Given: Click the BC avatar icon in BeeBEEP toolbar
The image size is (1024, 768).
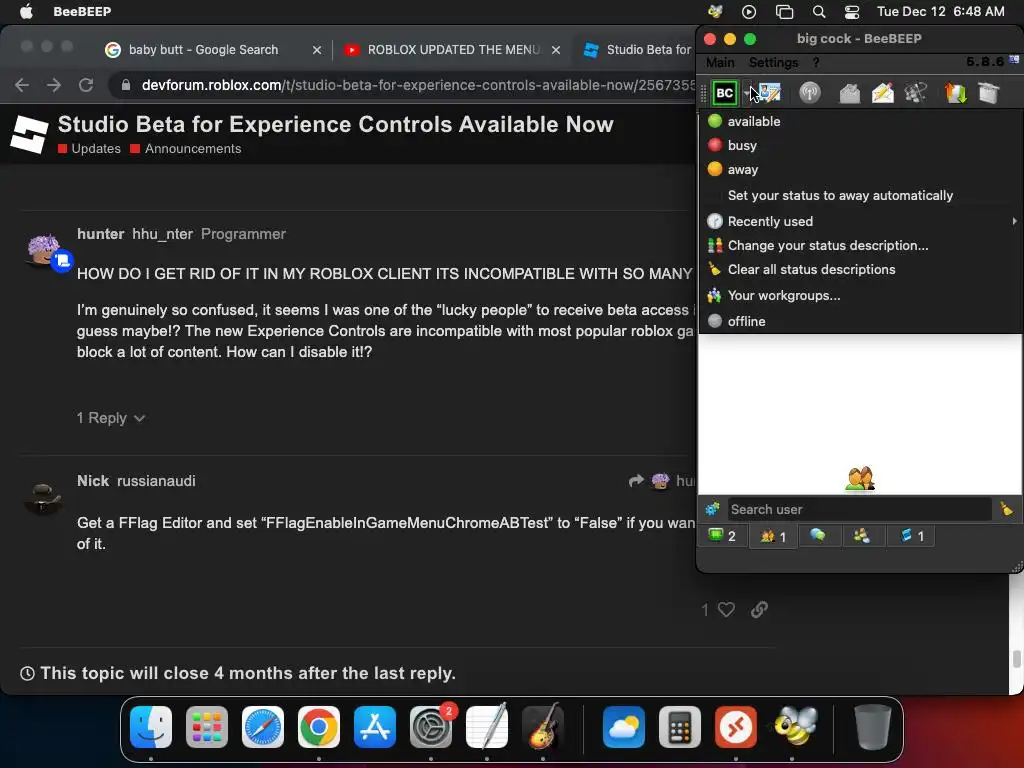Looking at the screenshot, I should pyautogui.click(x=724, y=93).
